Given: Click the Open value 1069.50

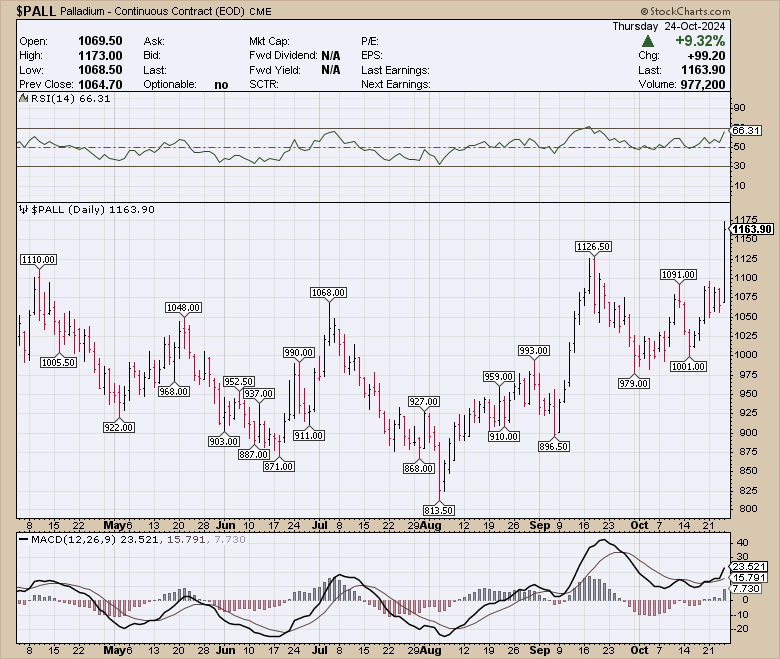Looking at the screenshot, I should pos(100,41).
